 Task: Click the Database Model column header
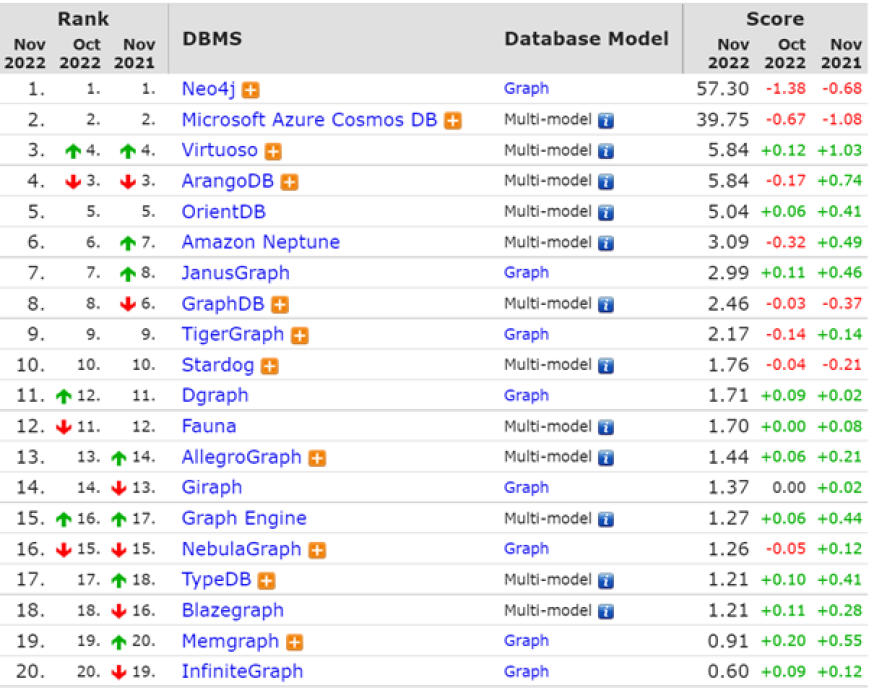(x=586, y=39)
